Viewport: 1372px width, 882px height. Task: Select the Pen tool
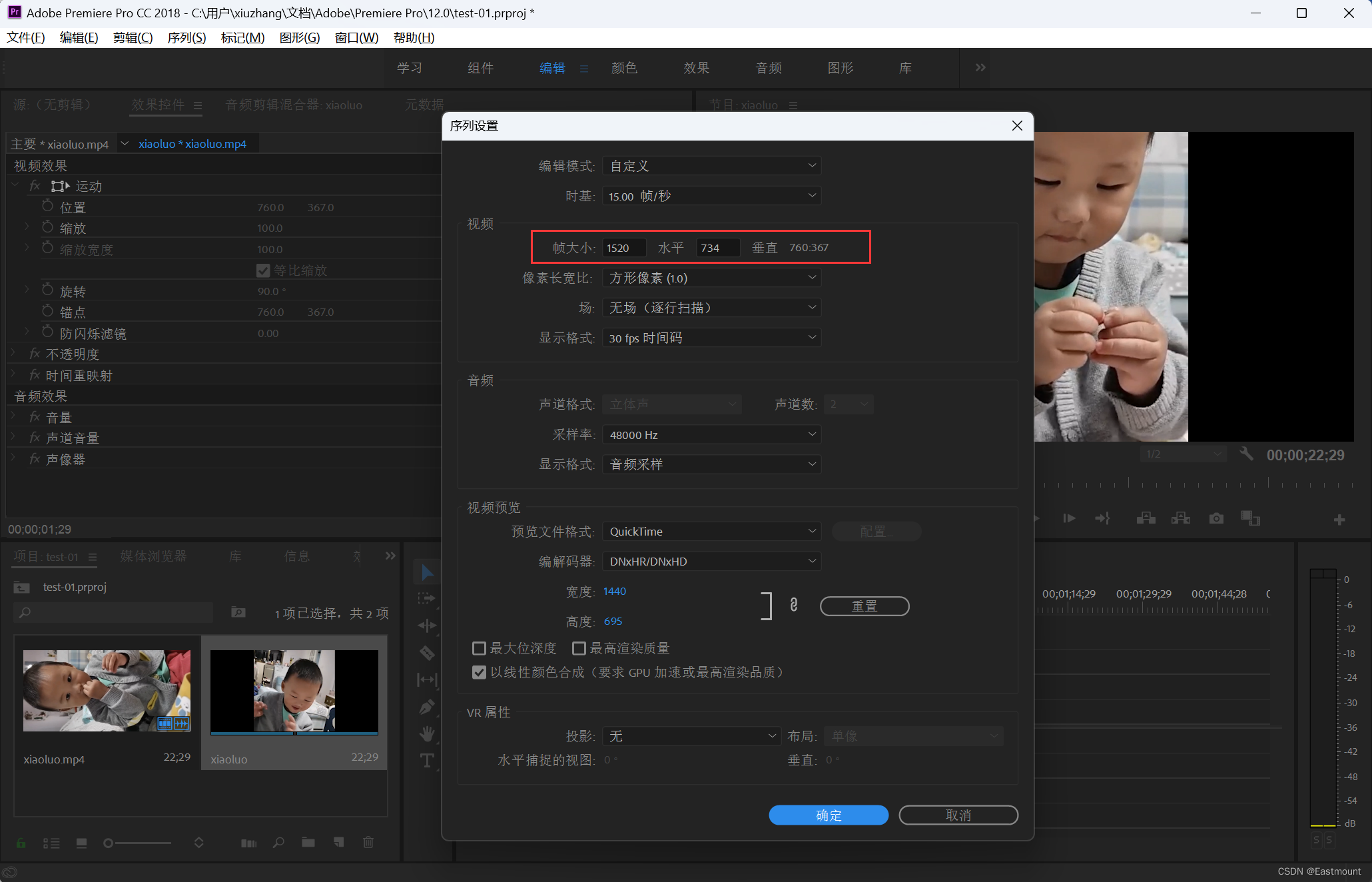[x=427, y=707]
